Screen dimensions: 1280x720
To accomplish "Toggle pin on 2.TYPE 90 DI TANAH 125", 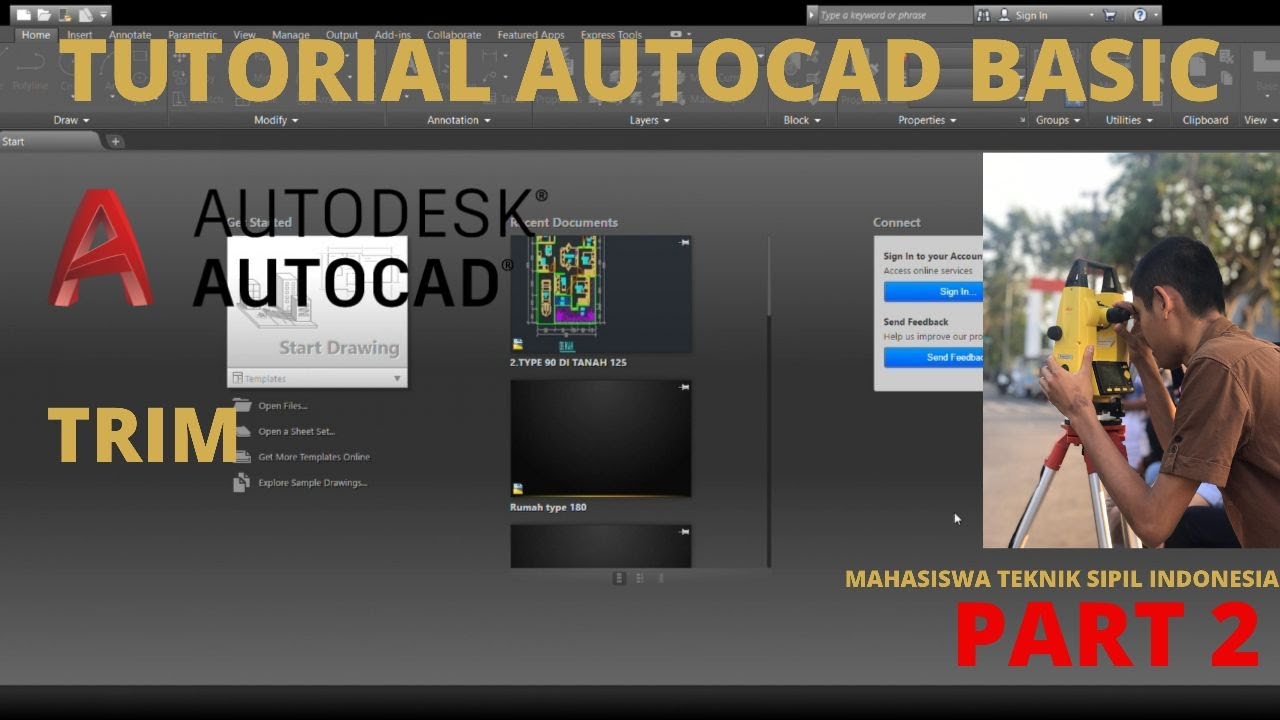I will (683, 243).
